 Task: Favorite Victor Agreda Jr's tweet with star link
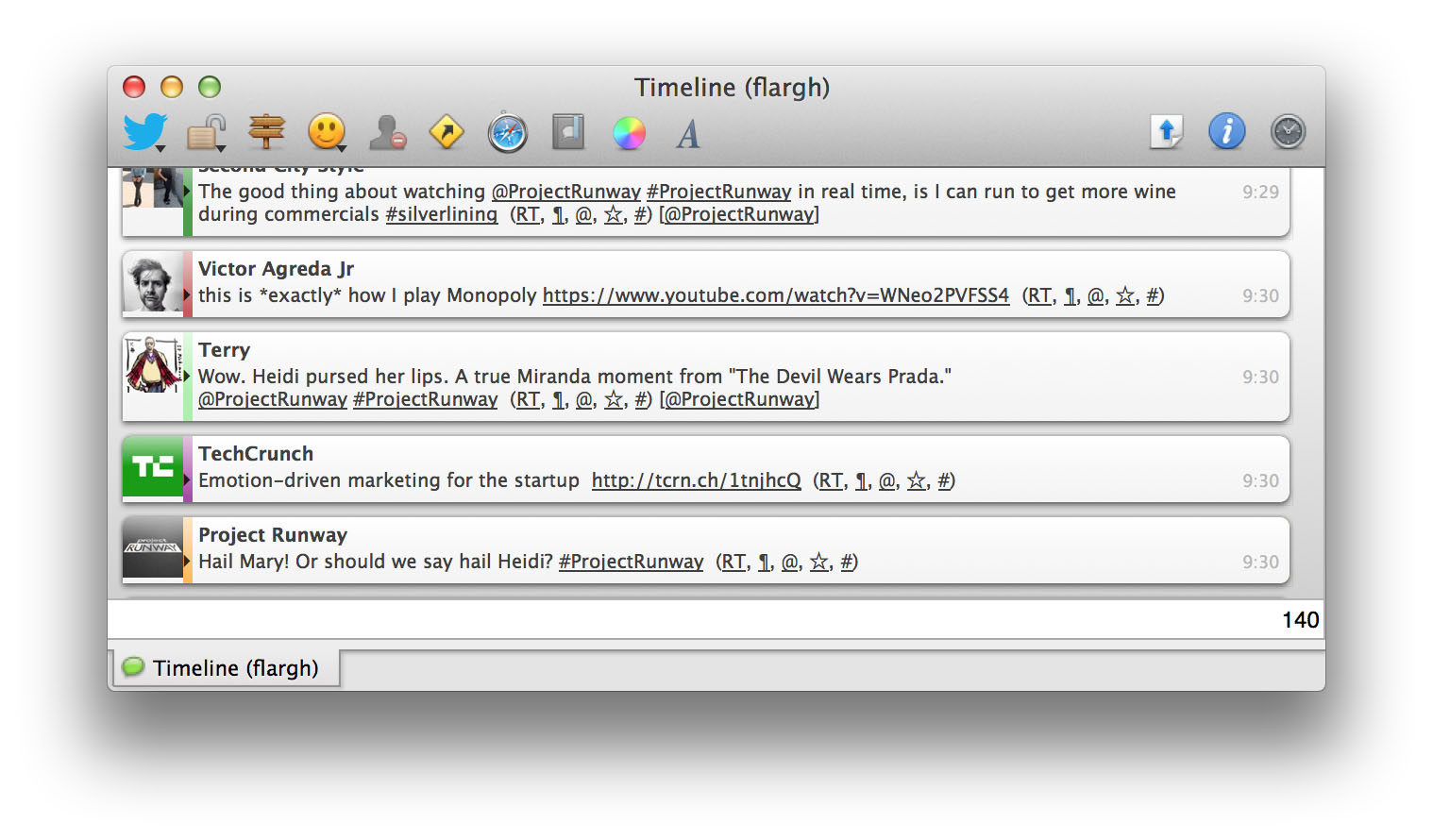pos(1125,295)
